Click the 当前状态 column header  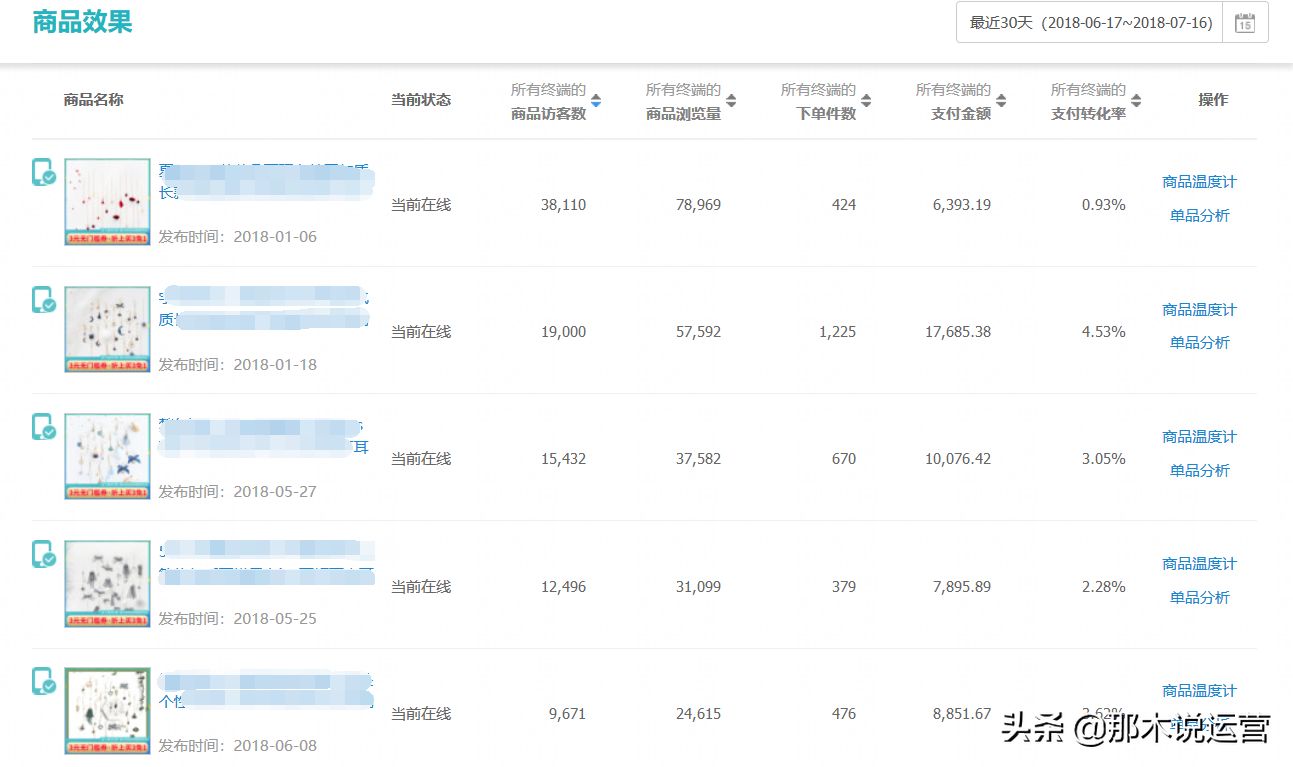point(420,100)
